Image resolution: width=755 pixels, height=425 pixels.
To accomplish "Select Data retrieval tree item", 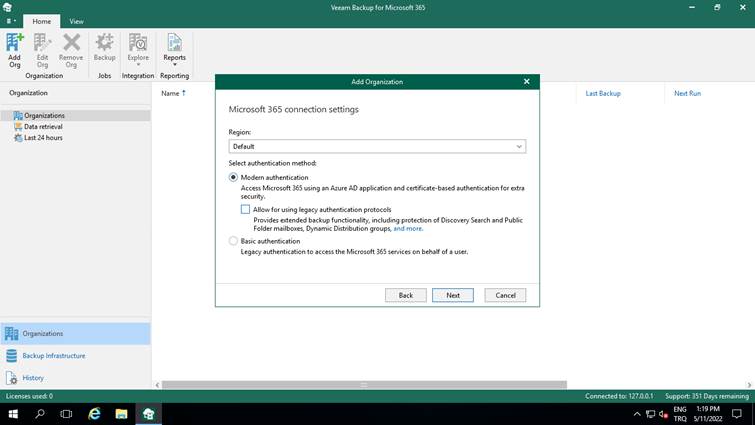I will click(43, 127).
